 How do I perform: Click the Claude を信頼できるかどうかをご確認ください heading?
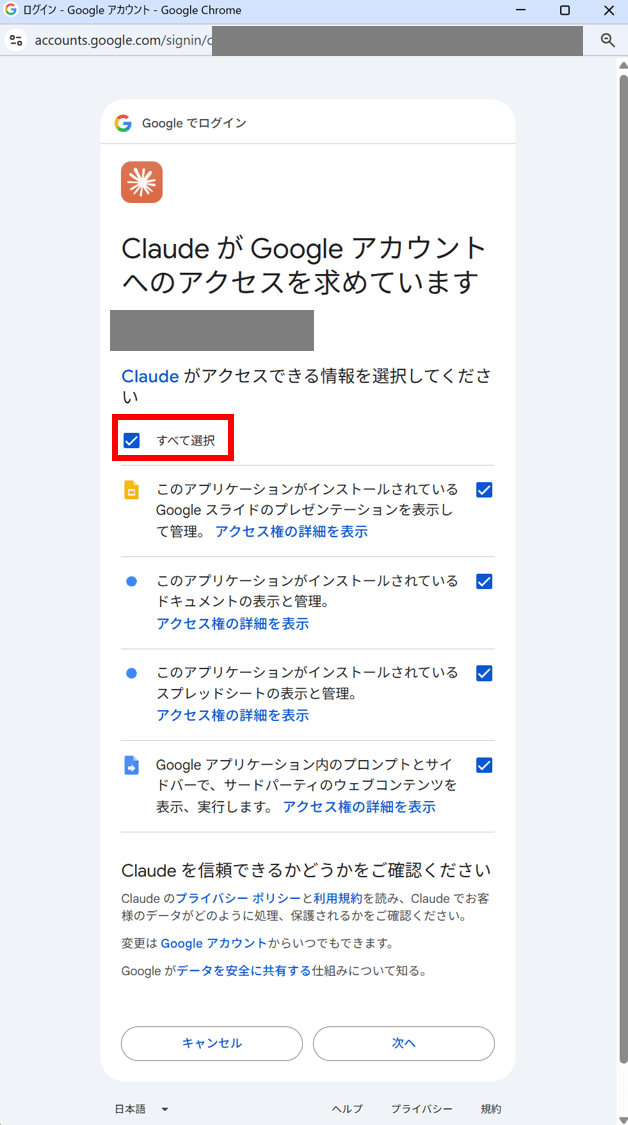coord(306,870)
